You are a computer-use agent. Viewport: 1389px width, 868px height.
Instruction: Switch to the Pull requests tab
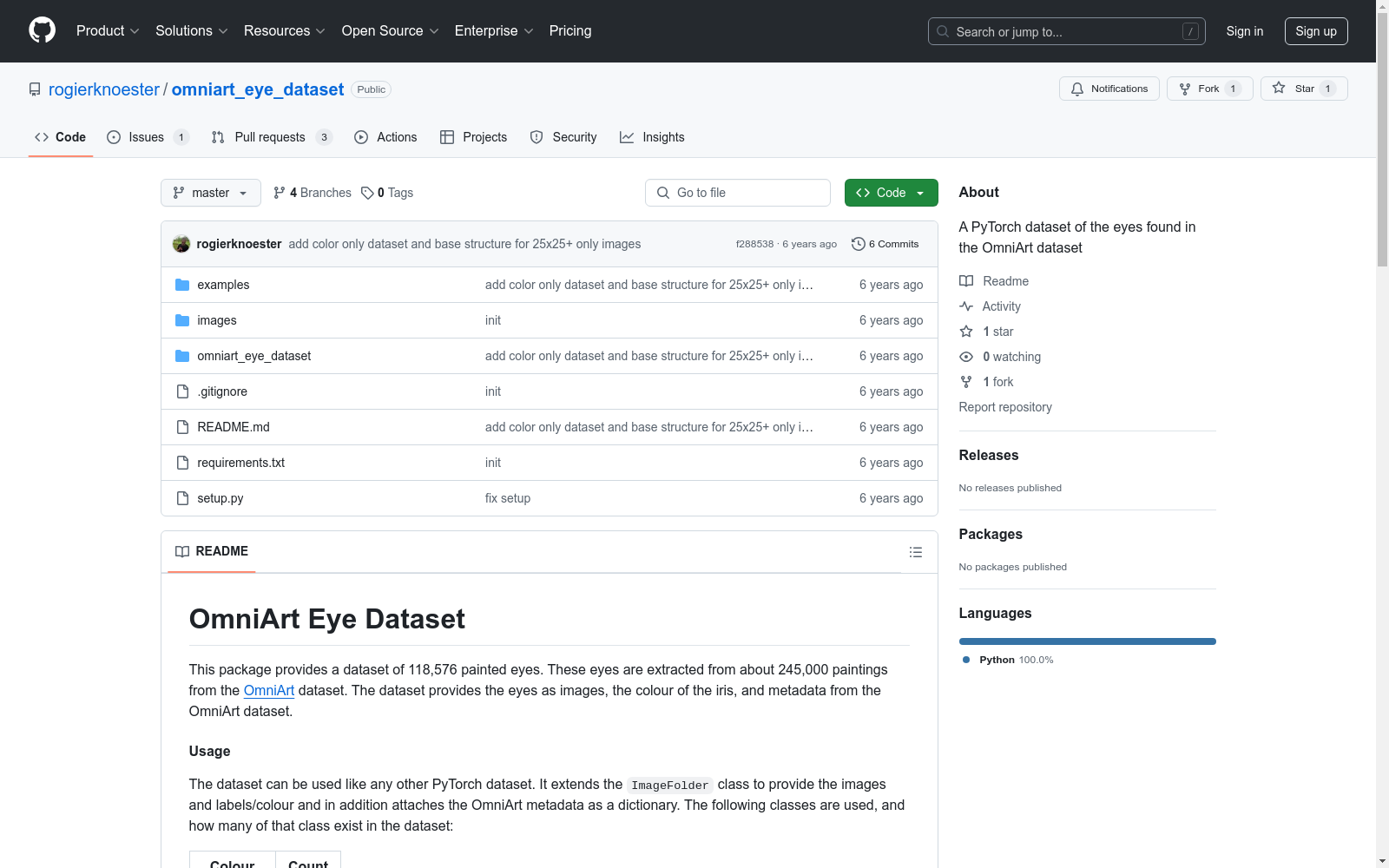pos(272,137)
